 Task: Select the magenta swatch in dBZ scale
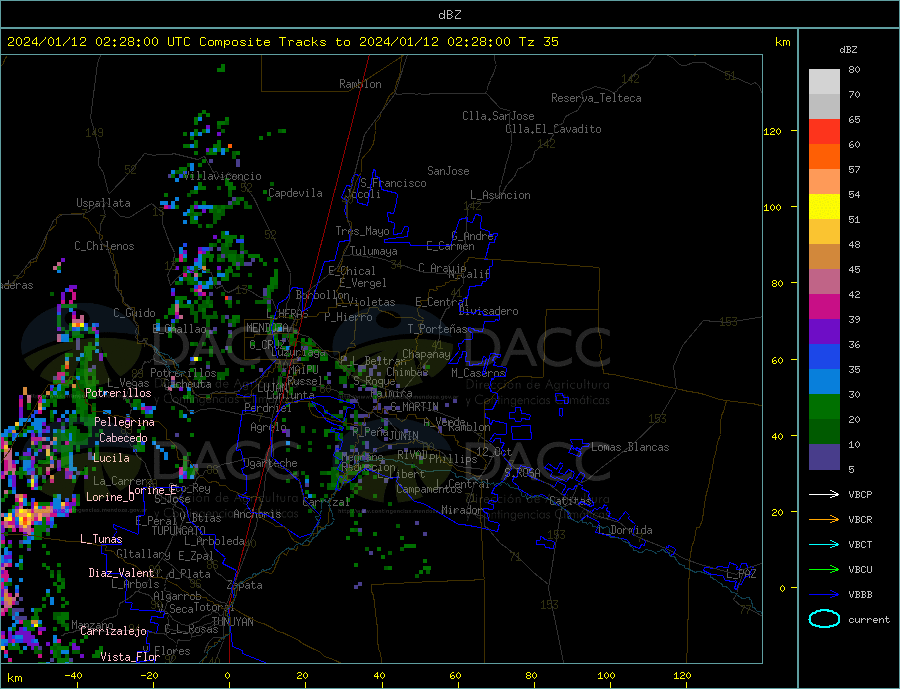(x=824, y=307)
